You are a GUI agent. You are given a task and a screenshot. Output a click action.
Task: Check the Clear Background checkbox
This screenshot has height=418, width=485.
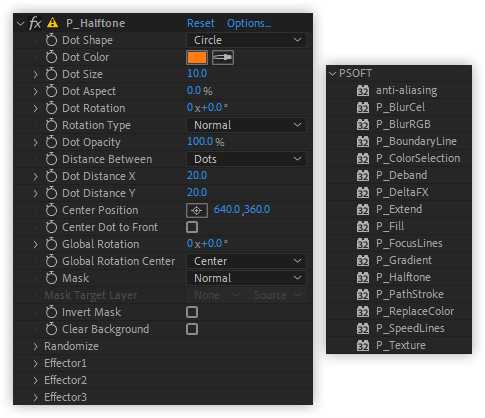[x=192, y=329]
